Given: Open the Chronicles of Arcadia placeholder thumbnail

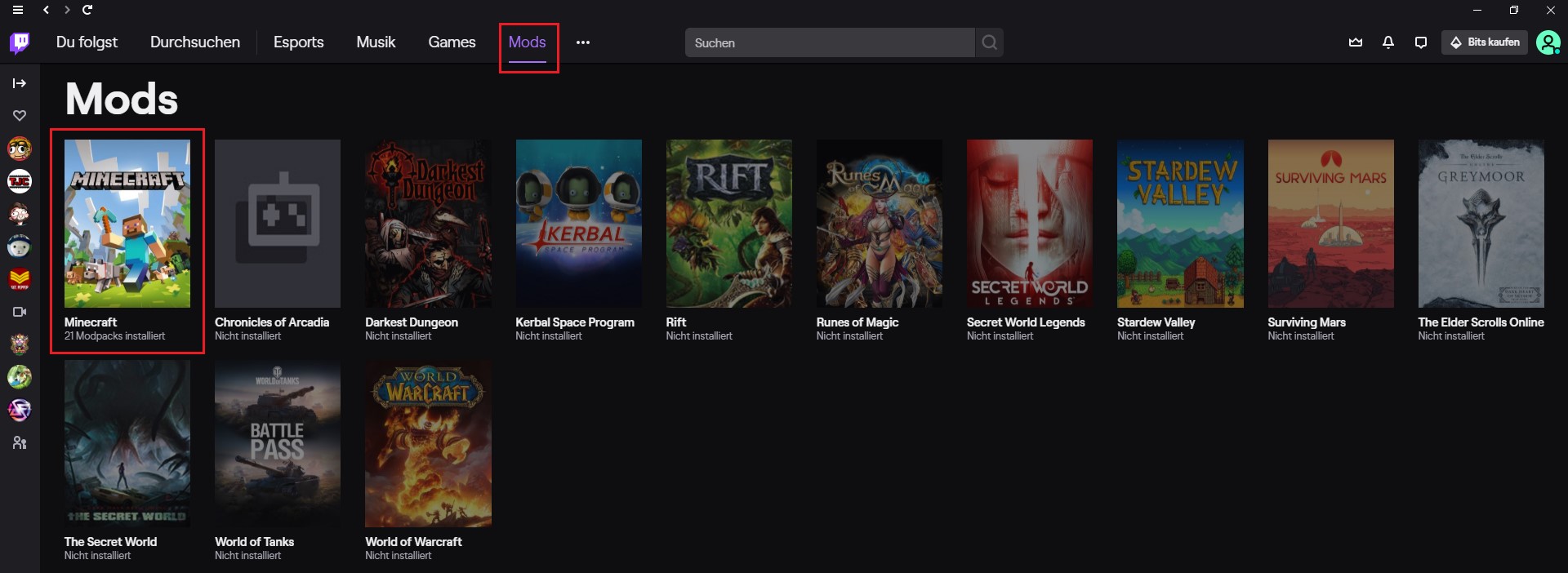Looking at the screenshot, I should pos(278,224).
